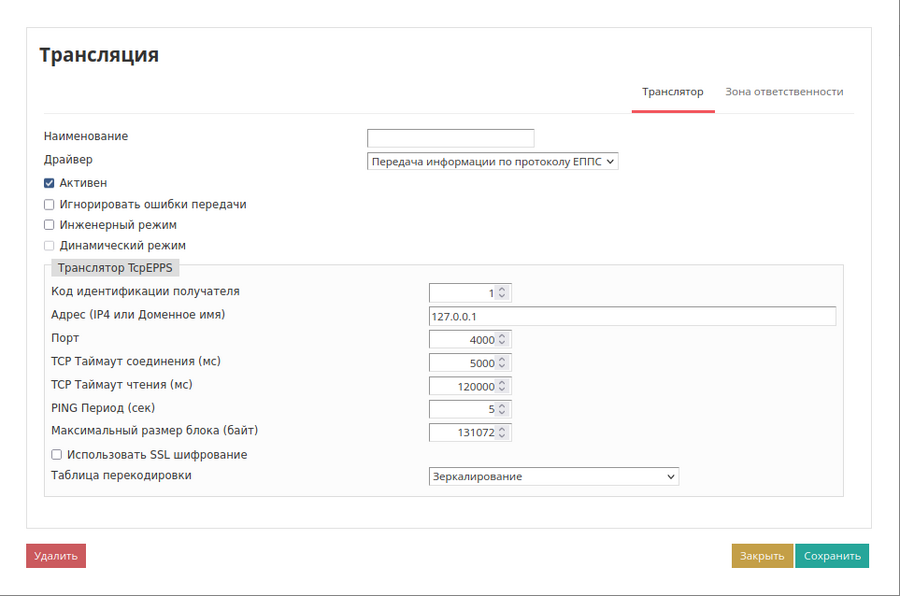This screenshot has height=596, width=900.
Task: Click stepper of Код идентификации получателя
Action: pos(503,293)
